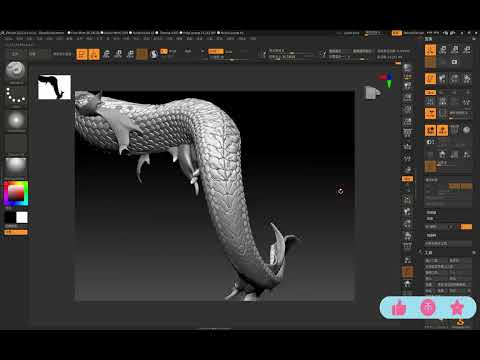Click the pink star favorite icon
Screen dimensions: 480x360
point(457,308)
